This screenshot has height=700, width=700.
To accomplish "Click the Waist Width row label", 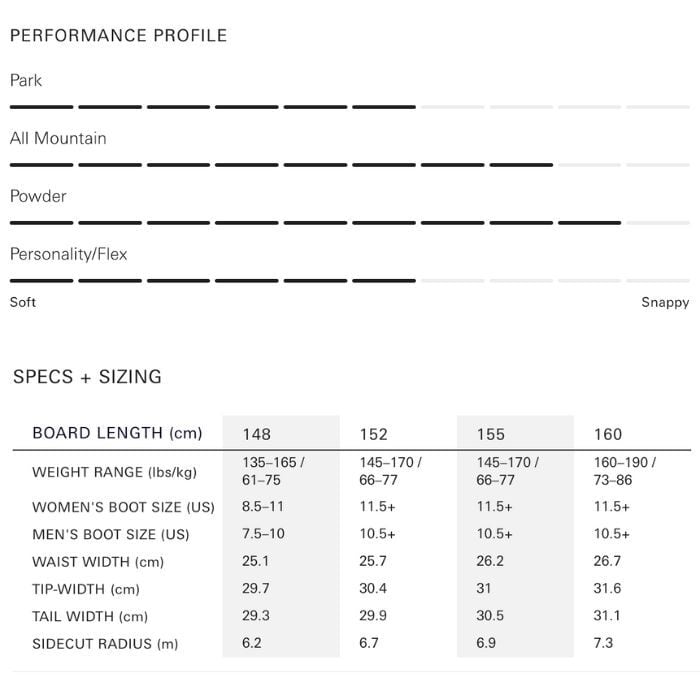I will click(x=98, y=562).
